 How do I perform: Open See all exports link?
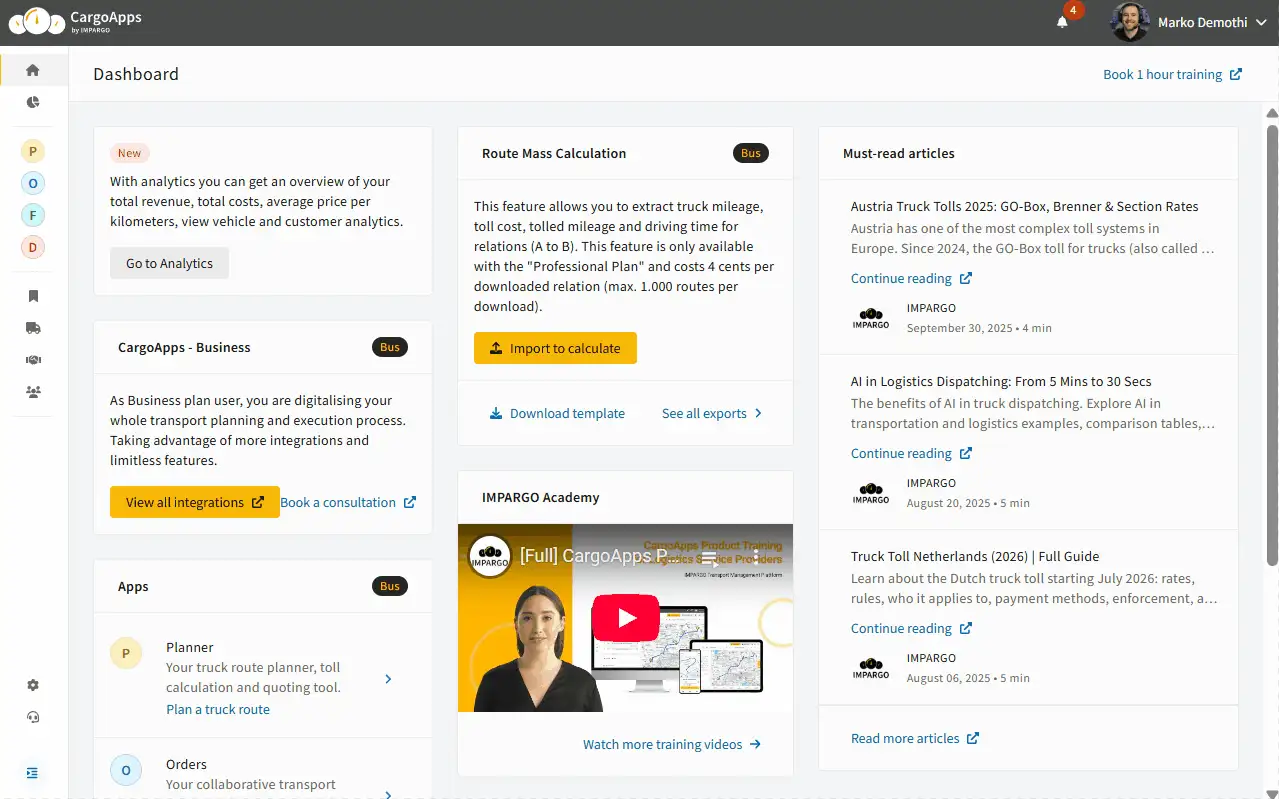click(x=712, y=413)
